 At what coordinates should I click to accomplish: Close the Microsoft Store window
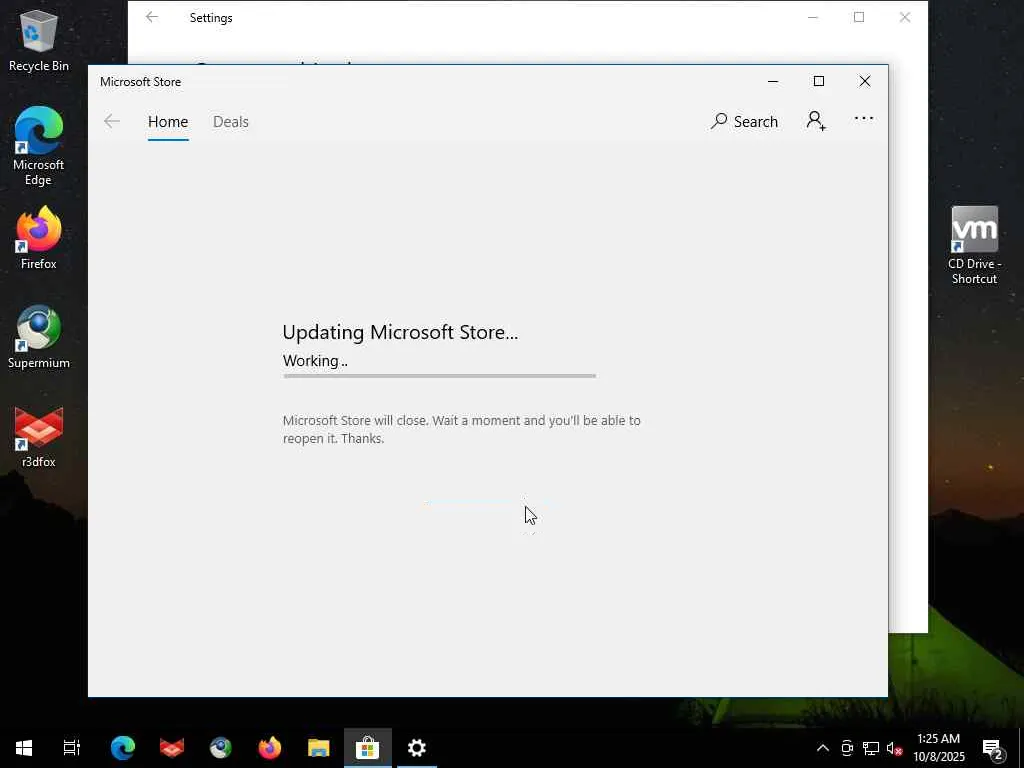coord(865,82)
